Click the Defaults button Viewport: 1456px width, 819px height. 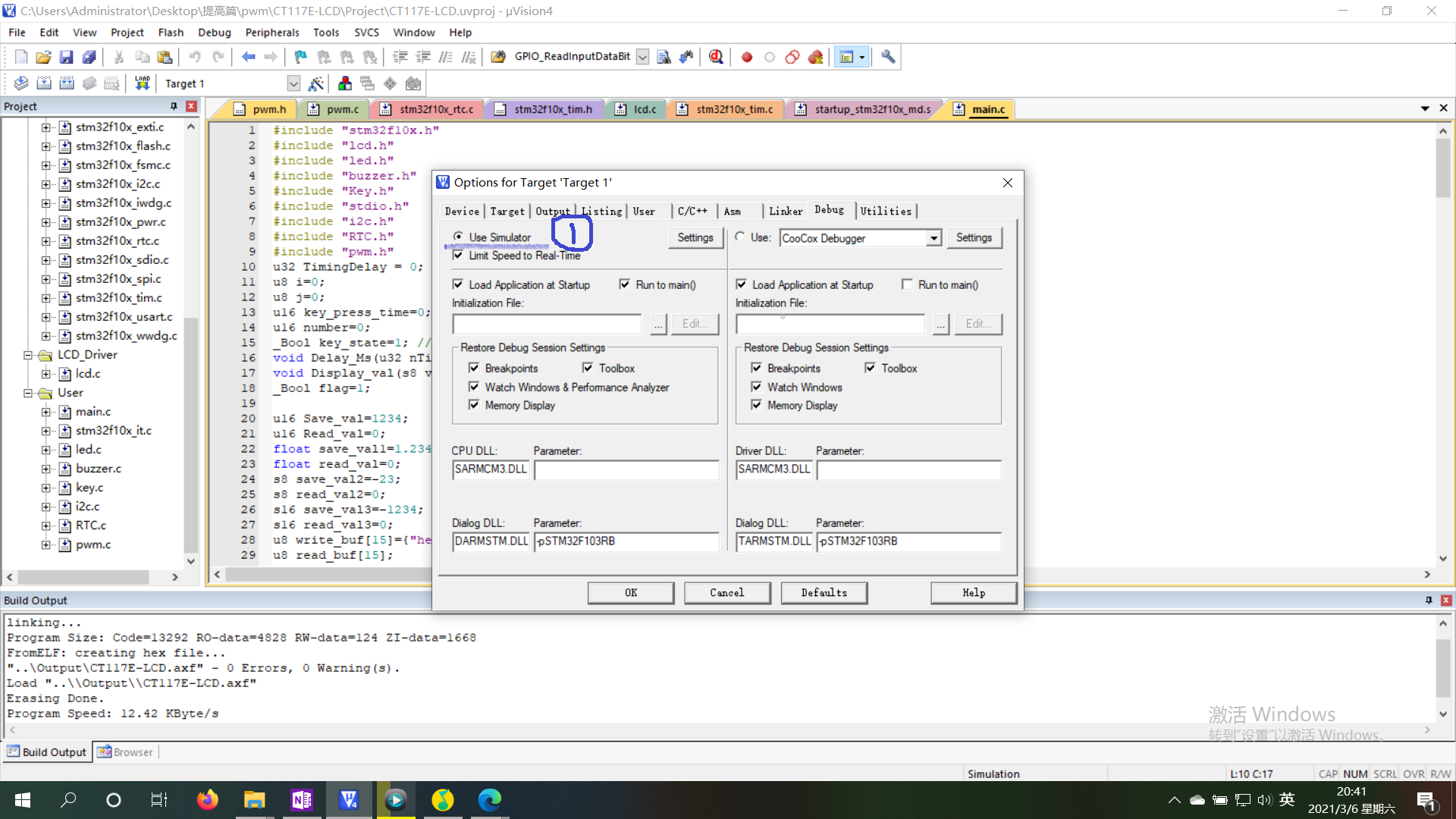[824, 593]
